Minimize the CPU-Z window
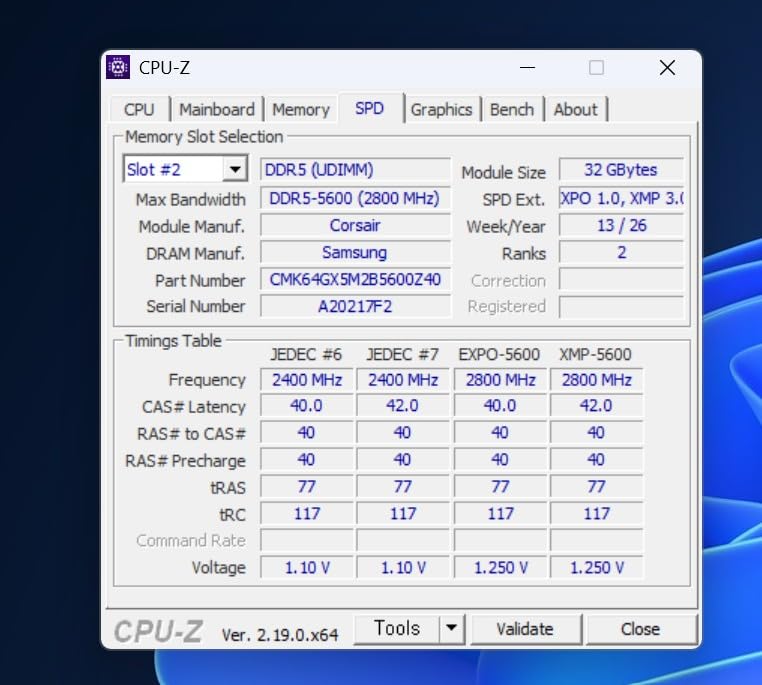The height and width of the screenshot is (685, 762). point(527,68)
